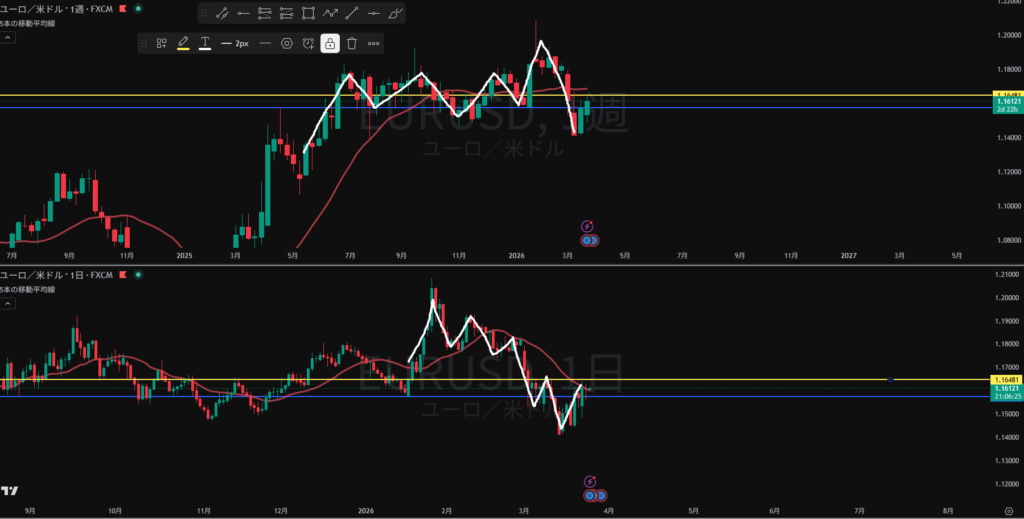Viewport: 1024px width, 519px height.
Task: Select the rectangle shape tool
Action: coord(308,13)
